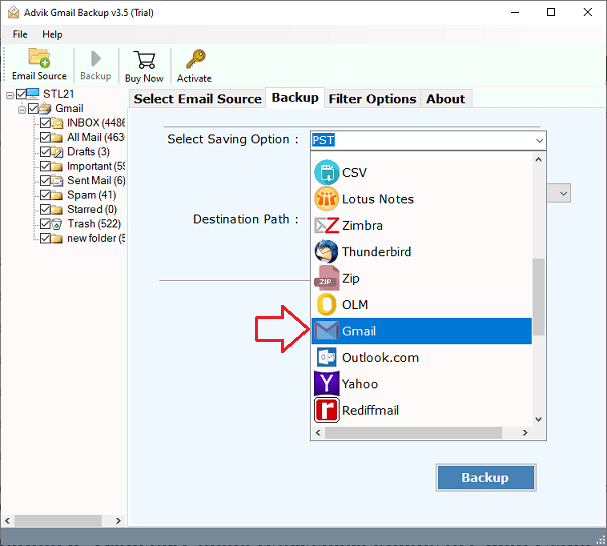Screen dimensions: 607x546
Task: Open the File menu
Action: tap(20, 34)
